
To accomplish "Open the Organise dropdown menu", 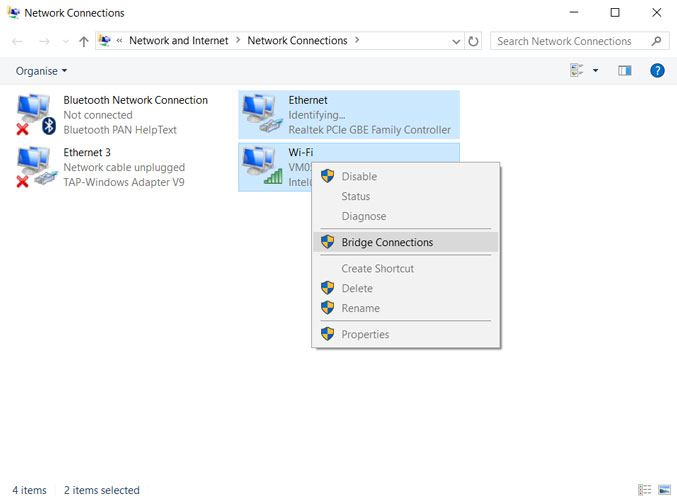I will (41, 71).
